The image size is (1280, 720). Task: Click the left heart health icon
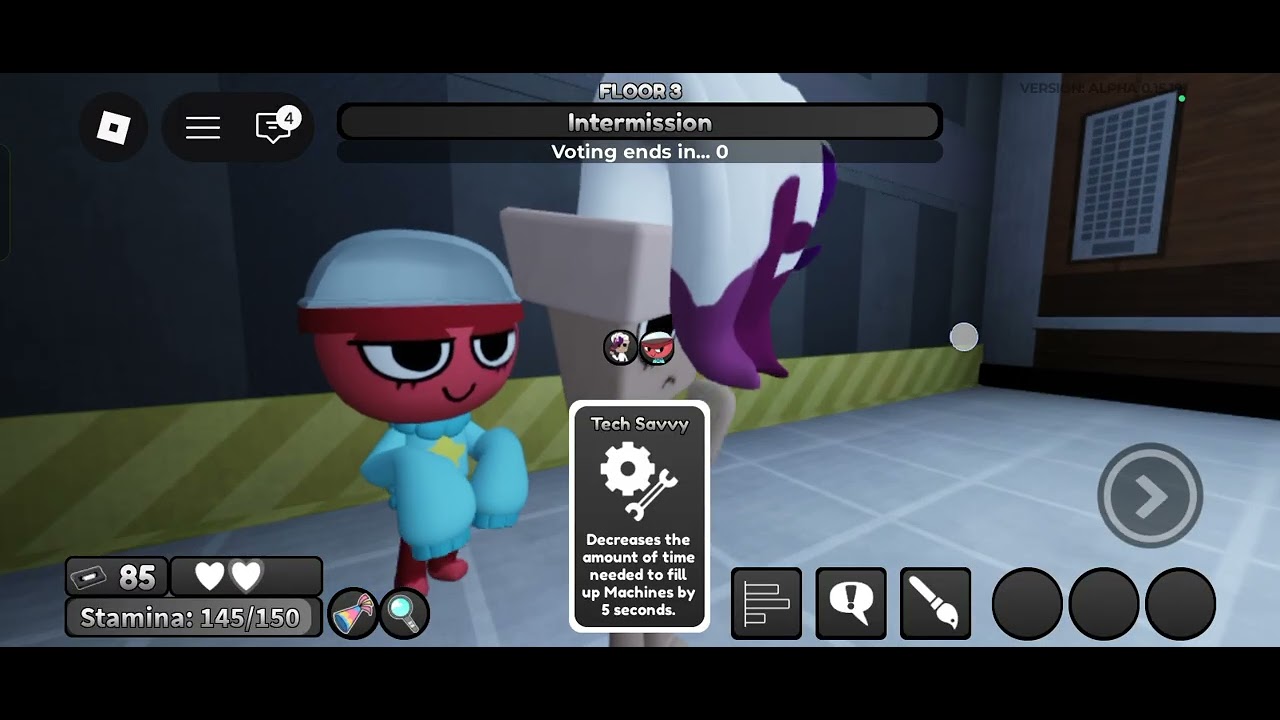click(209, 576)
